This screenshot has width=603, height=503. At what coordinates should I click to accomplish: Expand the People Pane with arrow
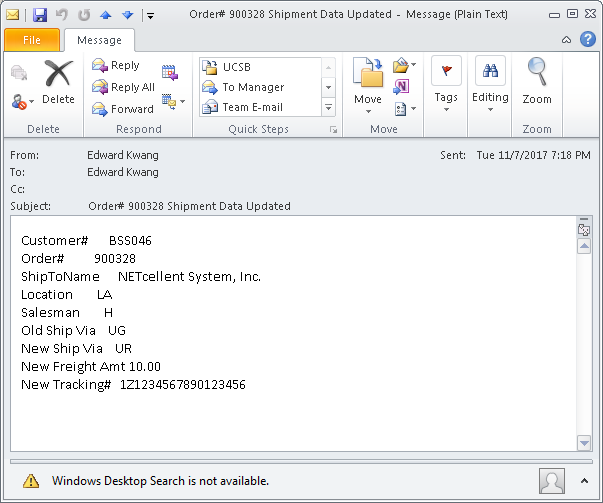(x=584, y=481)
